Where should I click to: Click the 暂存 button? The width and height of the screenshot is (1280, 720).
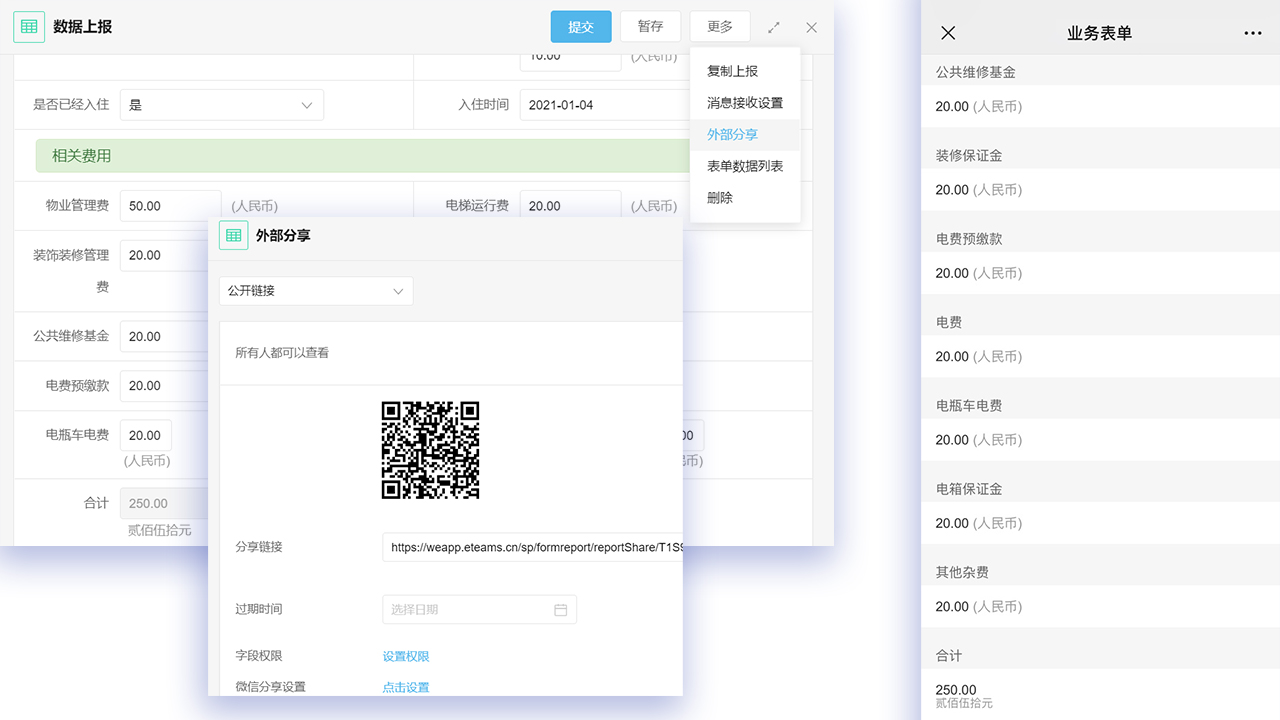coord(650,27)
